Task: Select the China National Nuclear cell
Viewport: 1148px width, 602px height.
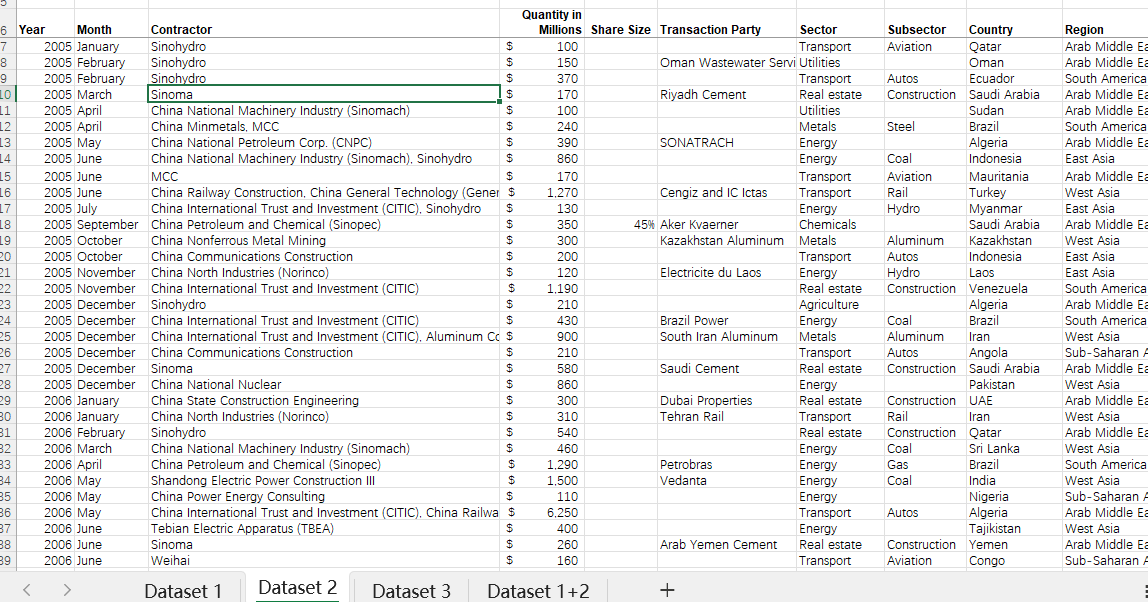Action: pos(324,384)
